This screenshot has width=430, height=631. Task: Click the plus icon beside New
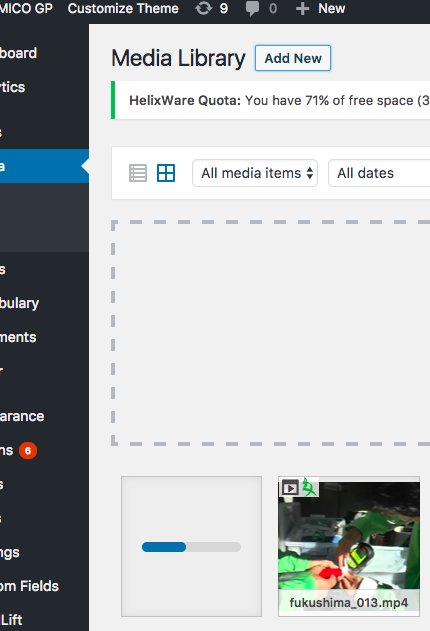tap(302, 8)
